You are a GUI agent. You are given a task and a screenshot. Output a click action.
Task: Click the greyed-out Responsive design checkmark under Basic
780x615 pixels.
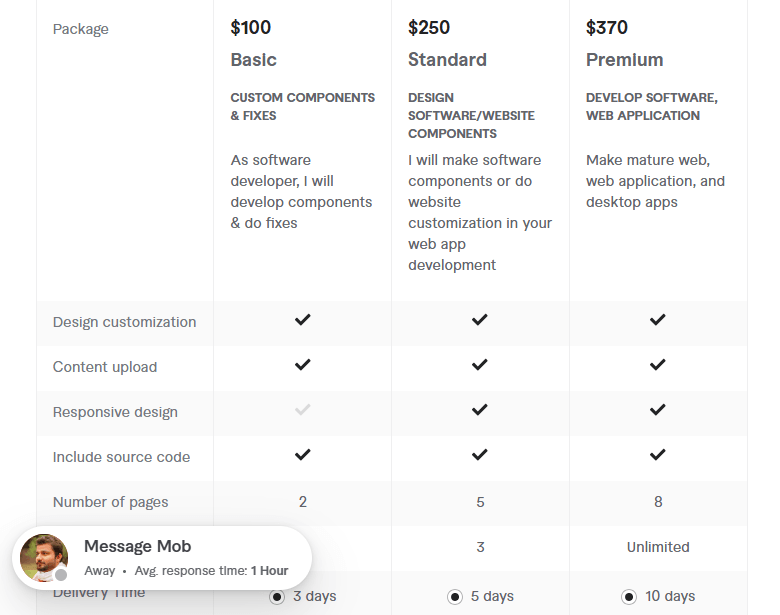click(x=302, y=410)
